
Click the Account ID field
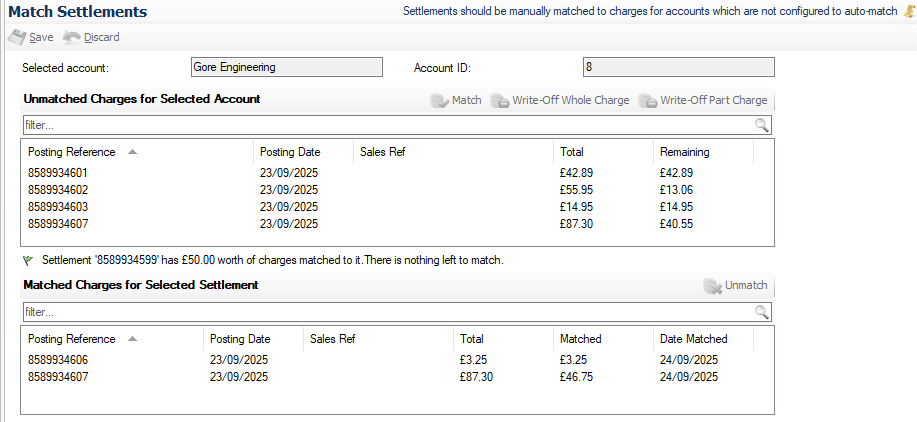(678, 68)
